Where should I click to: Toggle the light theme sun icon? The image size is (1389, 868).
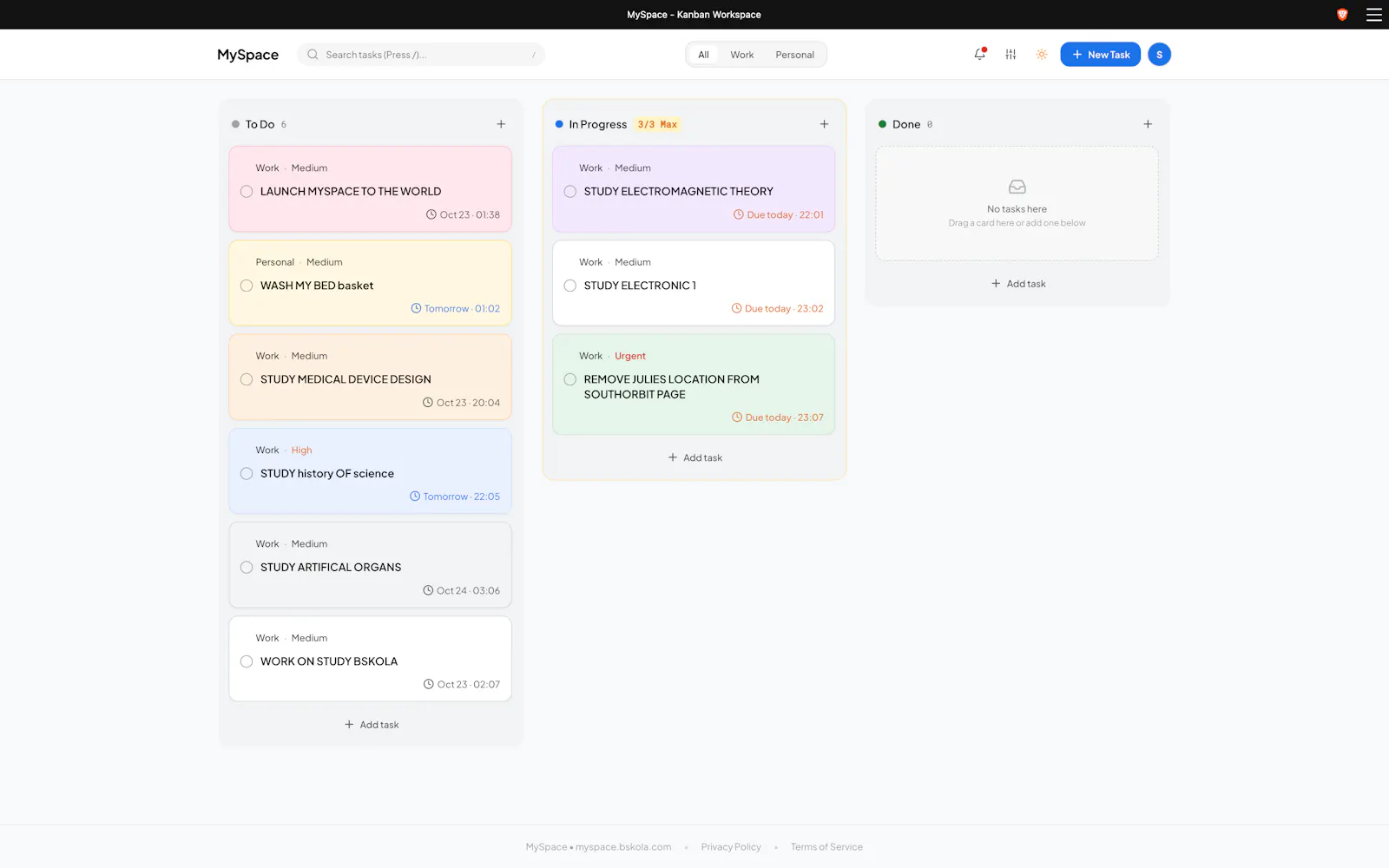[1042, 54]
